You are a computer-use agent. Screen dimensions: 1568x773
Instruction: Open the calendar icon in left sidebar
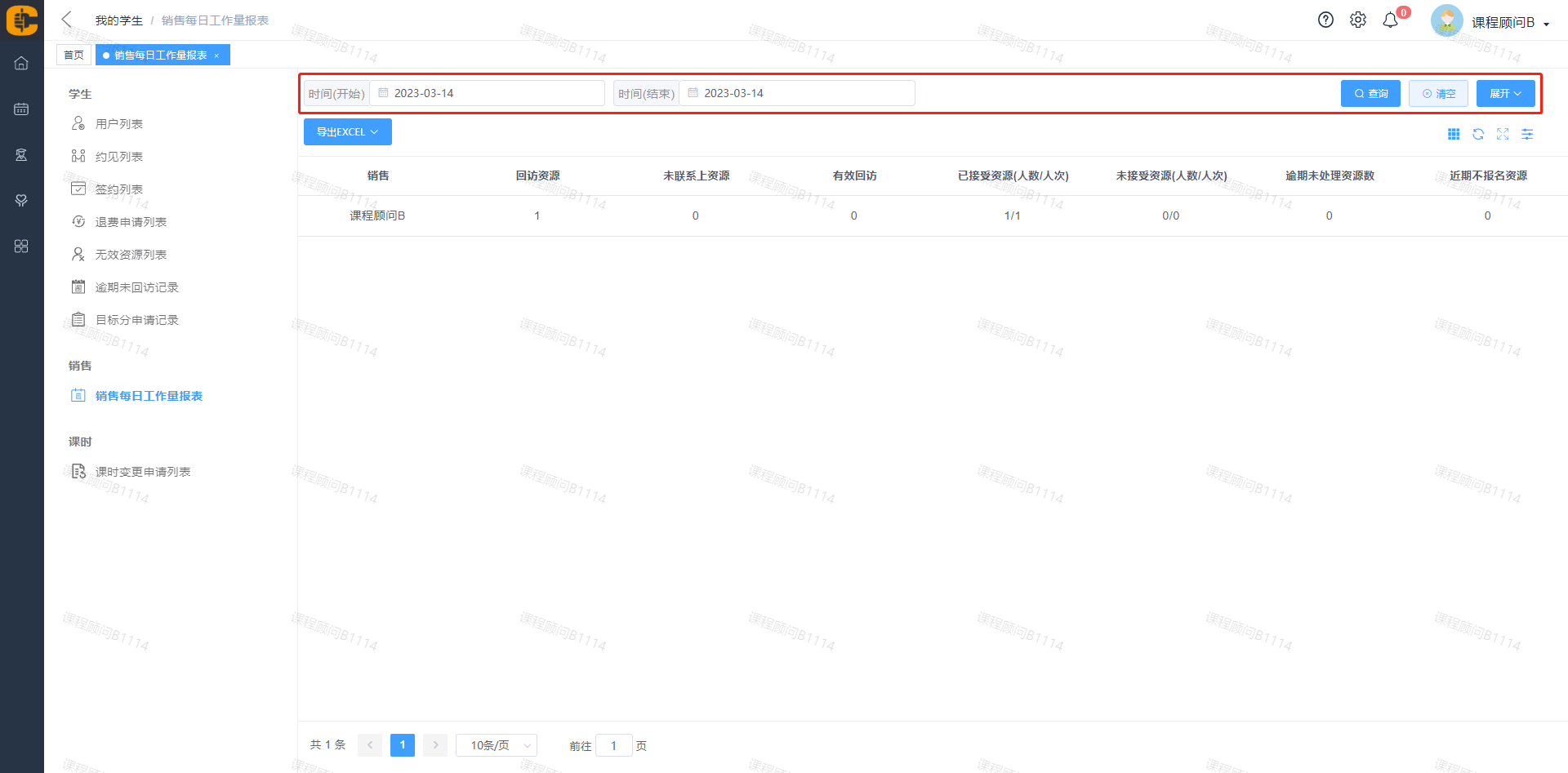21,109
